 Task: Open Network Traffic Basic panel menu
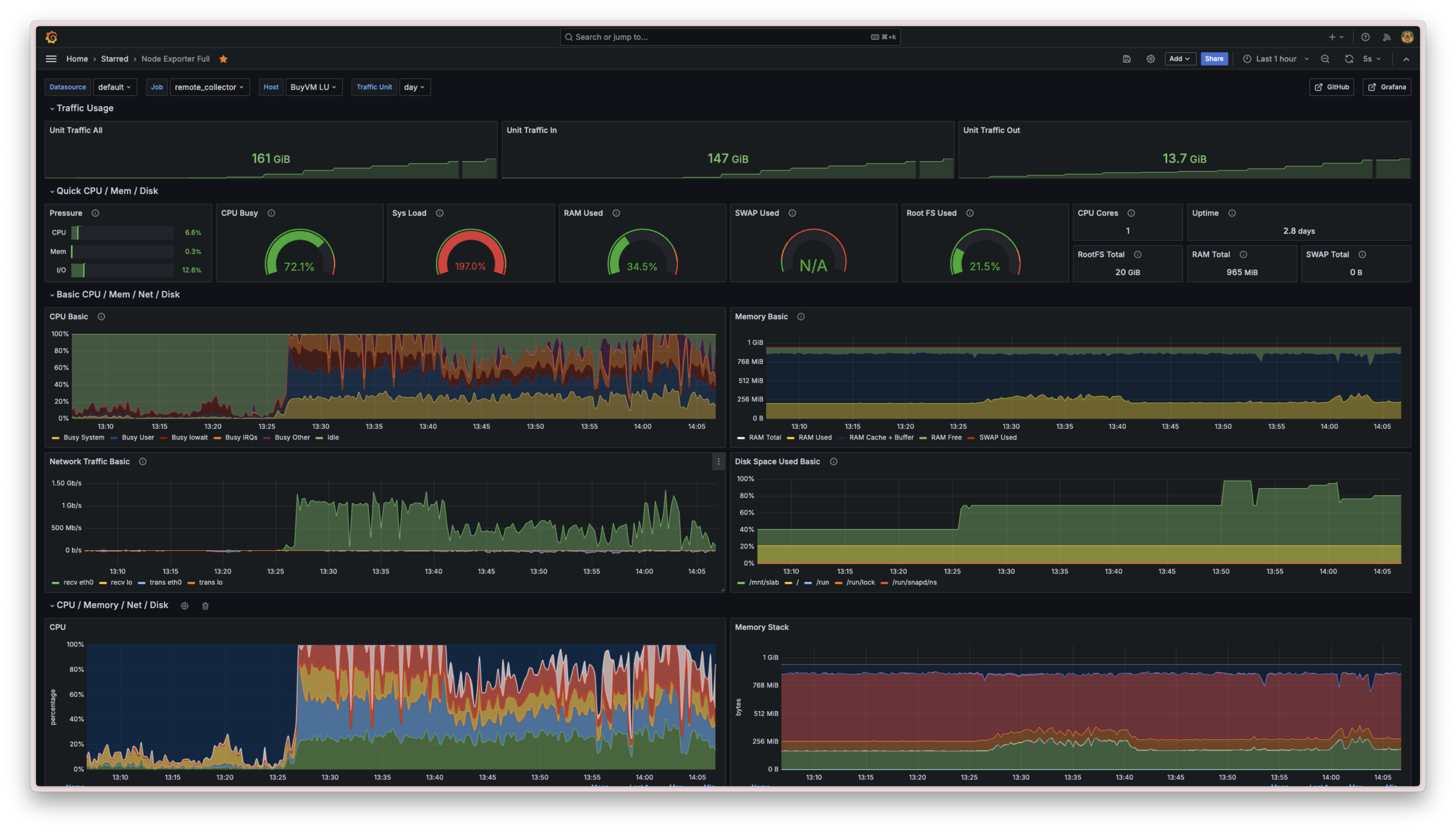718,462
